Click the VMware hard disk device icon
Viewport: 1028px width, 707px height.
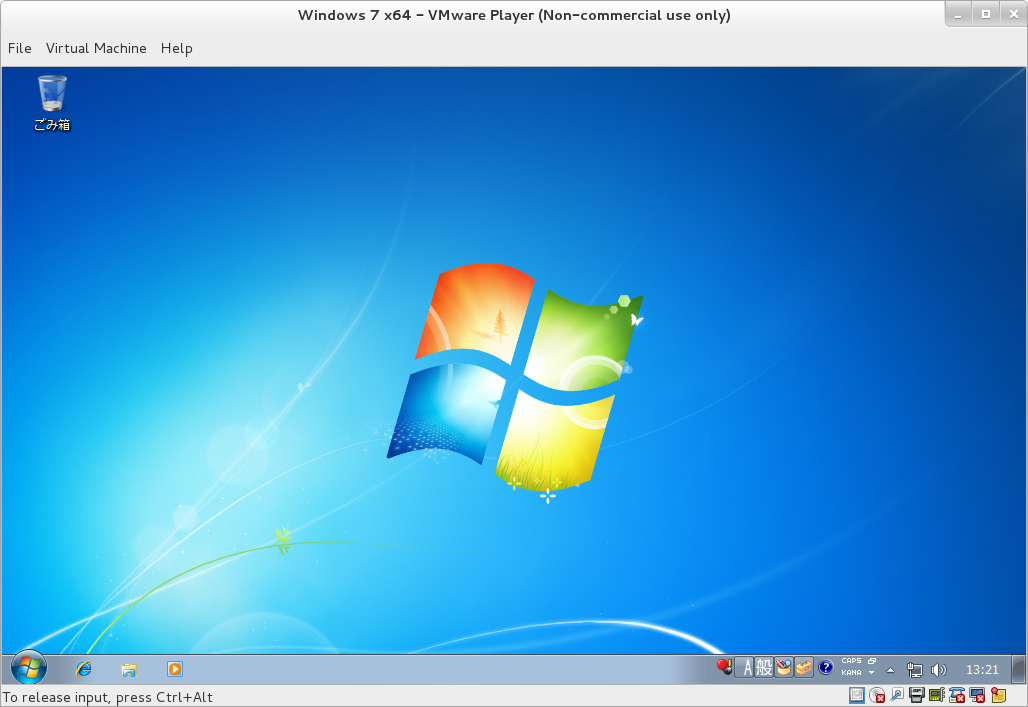[857, 695]
